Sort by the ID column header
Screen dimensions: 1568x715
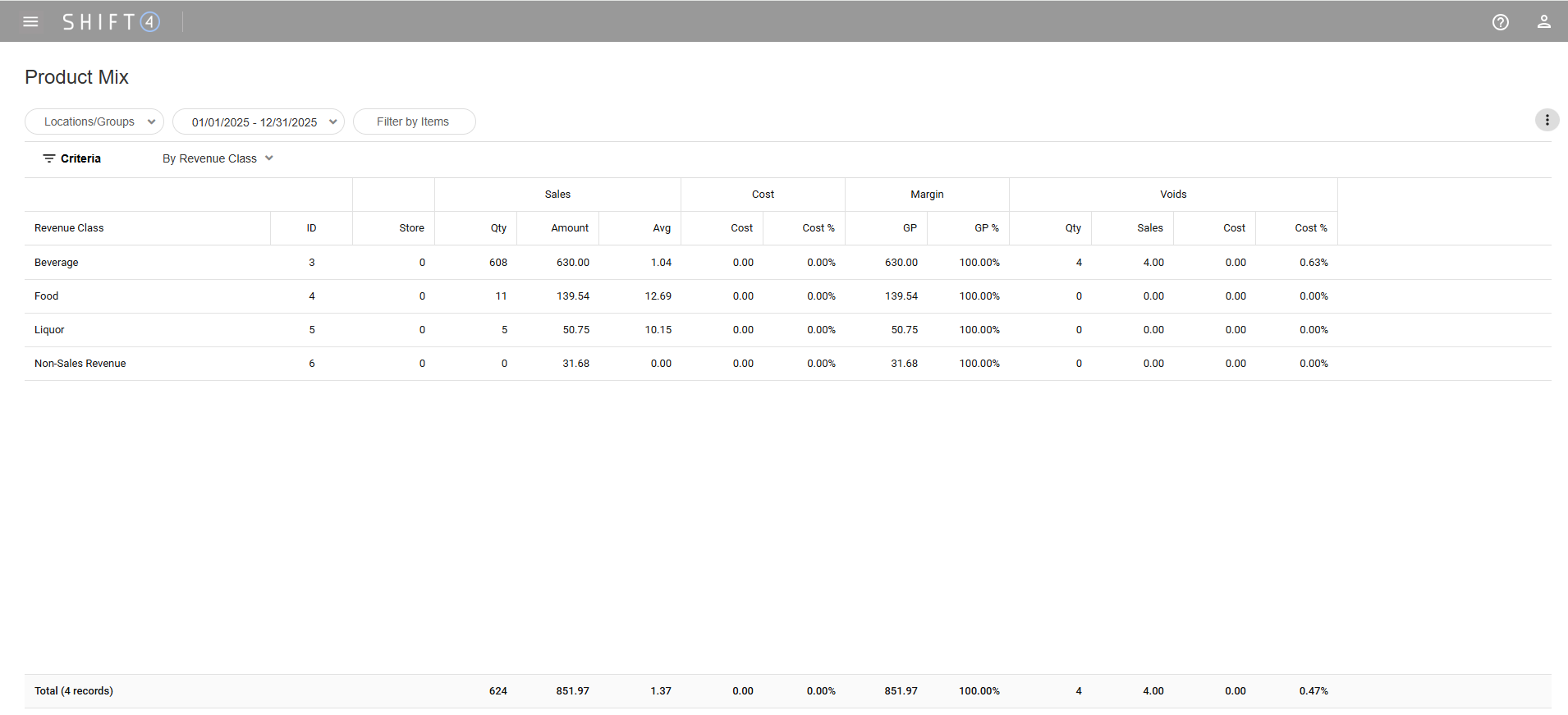[x=311, y=228]
